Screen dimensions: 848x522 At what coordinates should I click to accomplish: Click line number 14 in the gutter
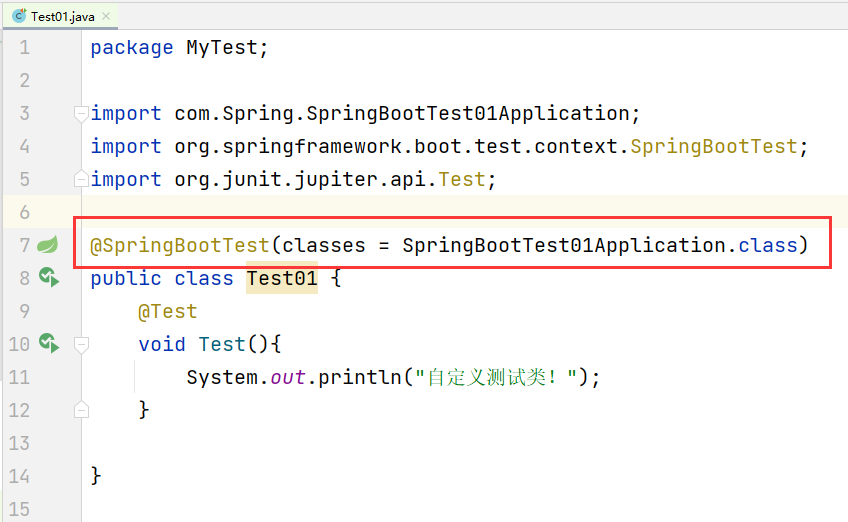click(x=19, y=477)
